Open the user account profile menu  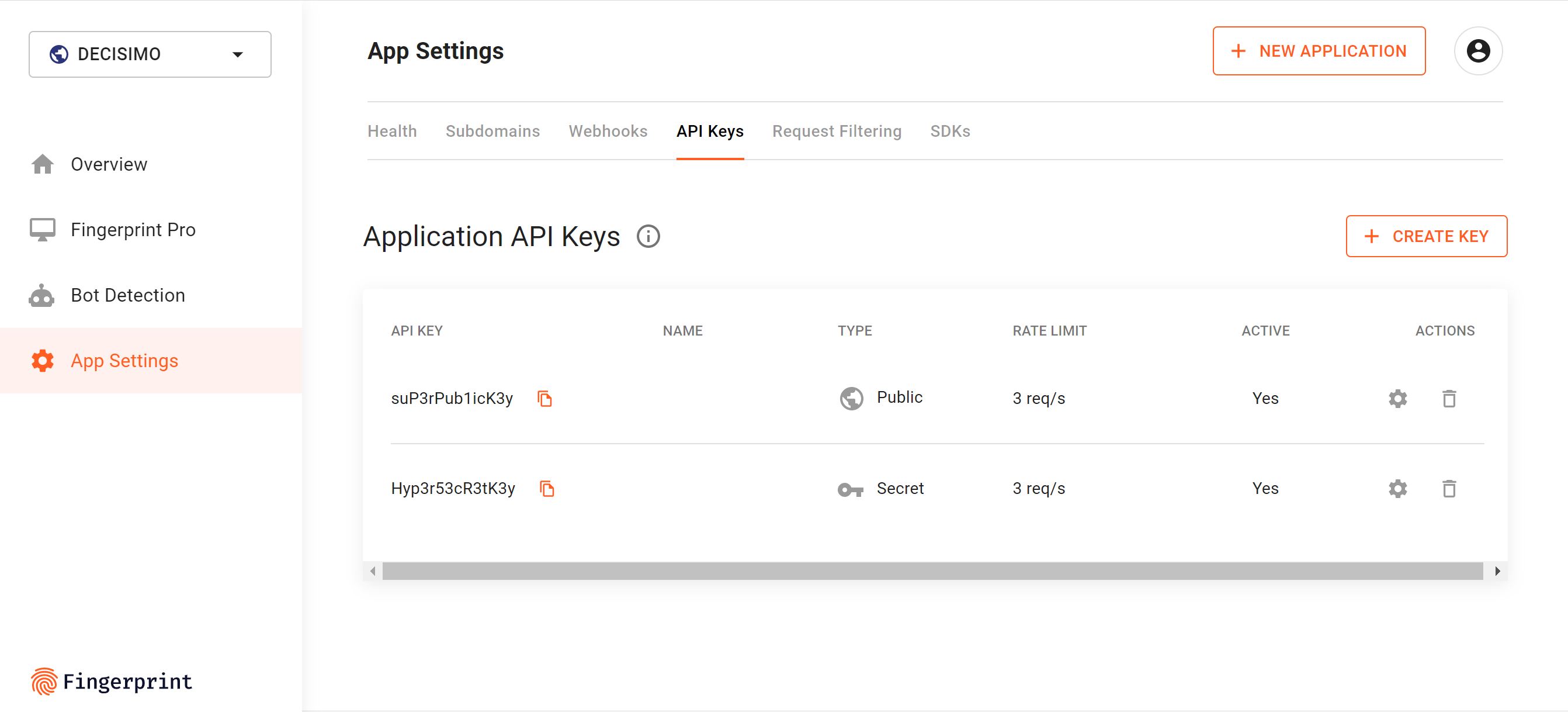point(1478,51)
